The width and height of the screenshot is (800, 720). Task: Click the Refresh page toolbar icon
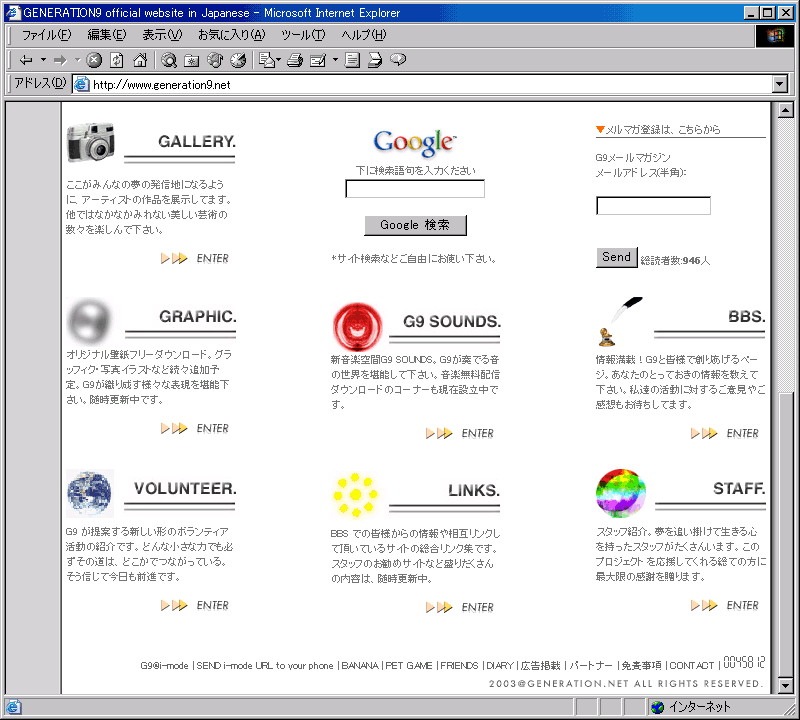coord(117,61)
